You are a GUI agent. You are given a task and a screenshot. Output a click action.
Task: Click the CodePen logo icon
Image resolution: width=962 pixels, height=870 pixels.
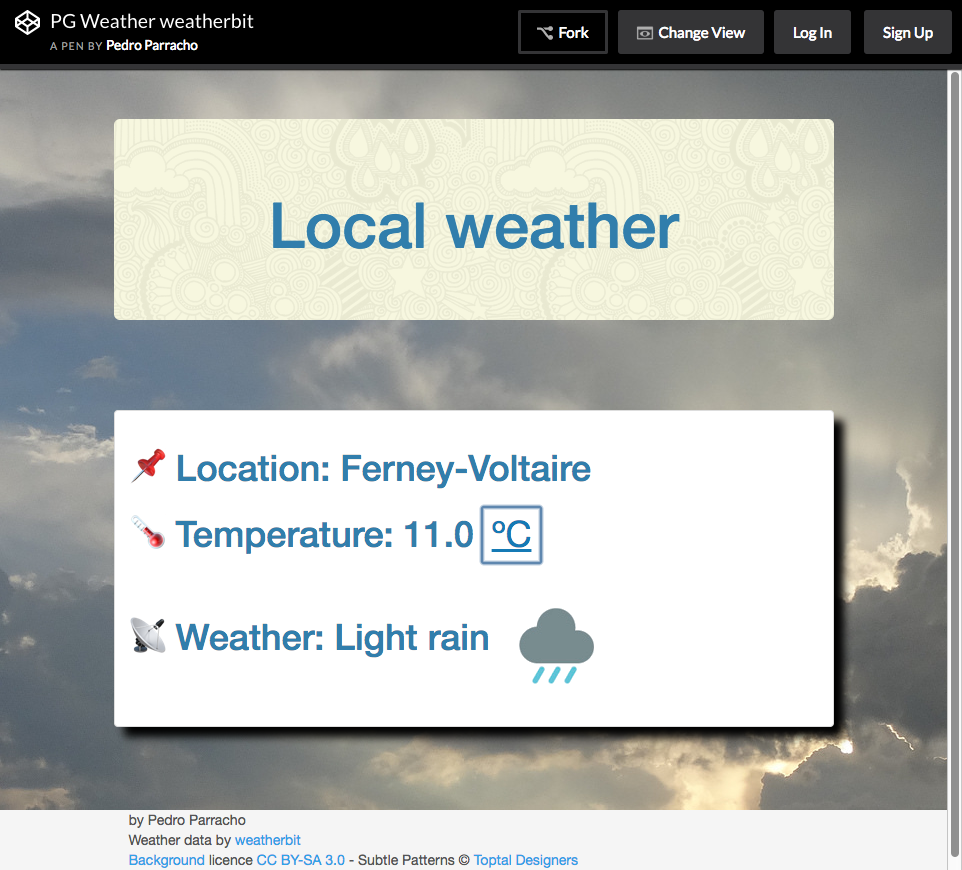28,23
